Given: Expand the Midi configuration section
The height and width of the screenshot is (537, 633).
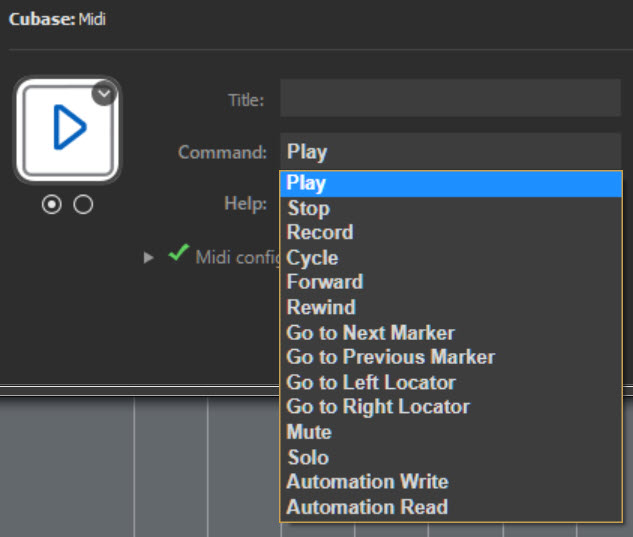Looking at the screenshot, I should point(149,257).
